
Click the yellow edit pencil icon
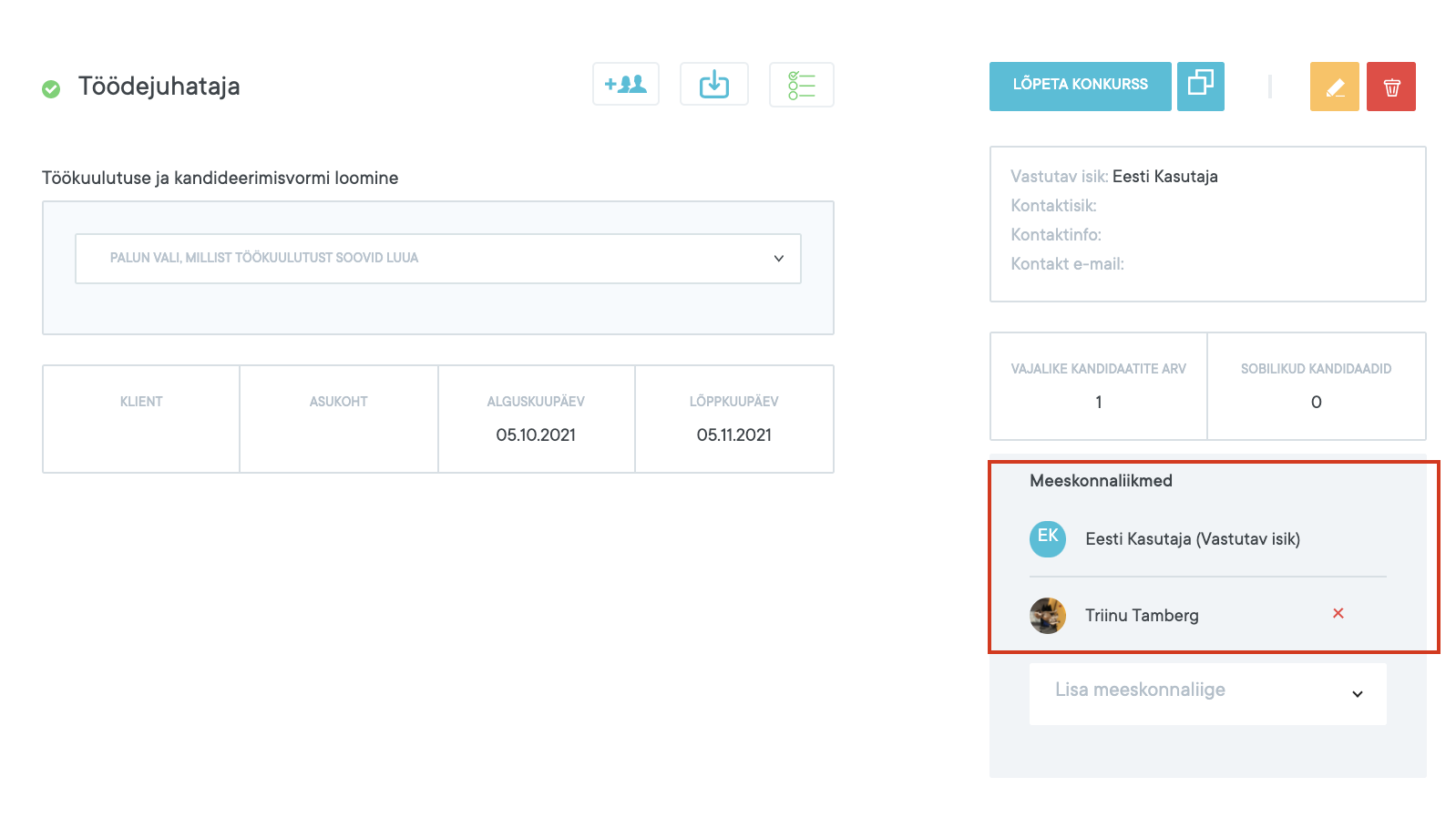point(1334,87)
